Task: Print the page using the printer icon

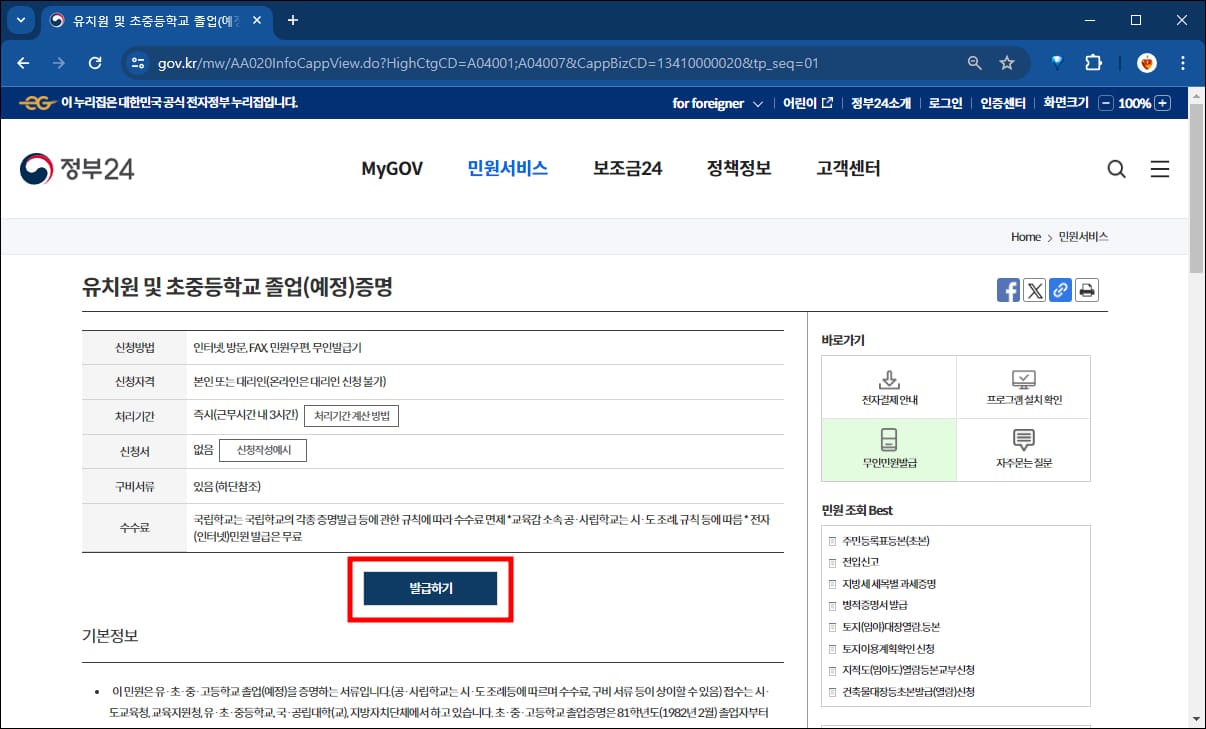Action: pyautogui.click(x=1087, y=290)
